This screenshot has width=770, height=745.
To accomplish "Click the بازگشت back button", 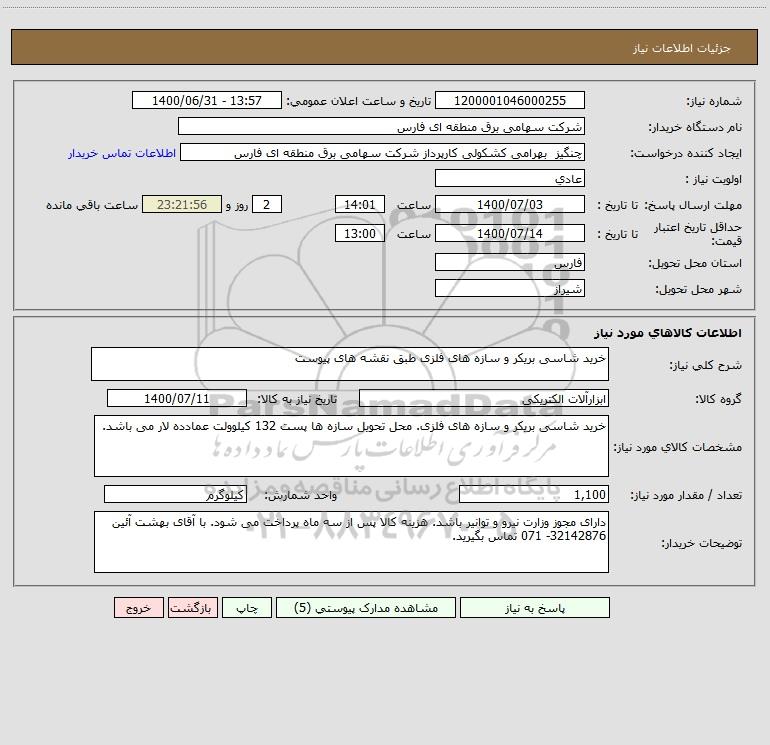I will tap(192, 607).
